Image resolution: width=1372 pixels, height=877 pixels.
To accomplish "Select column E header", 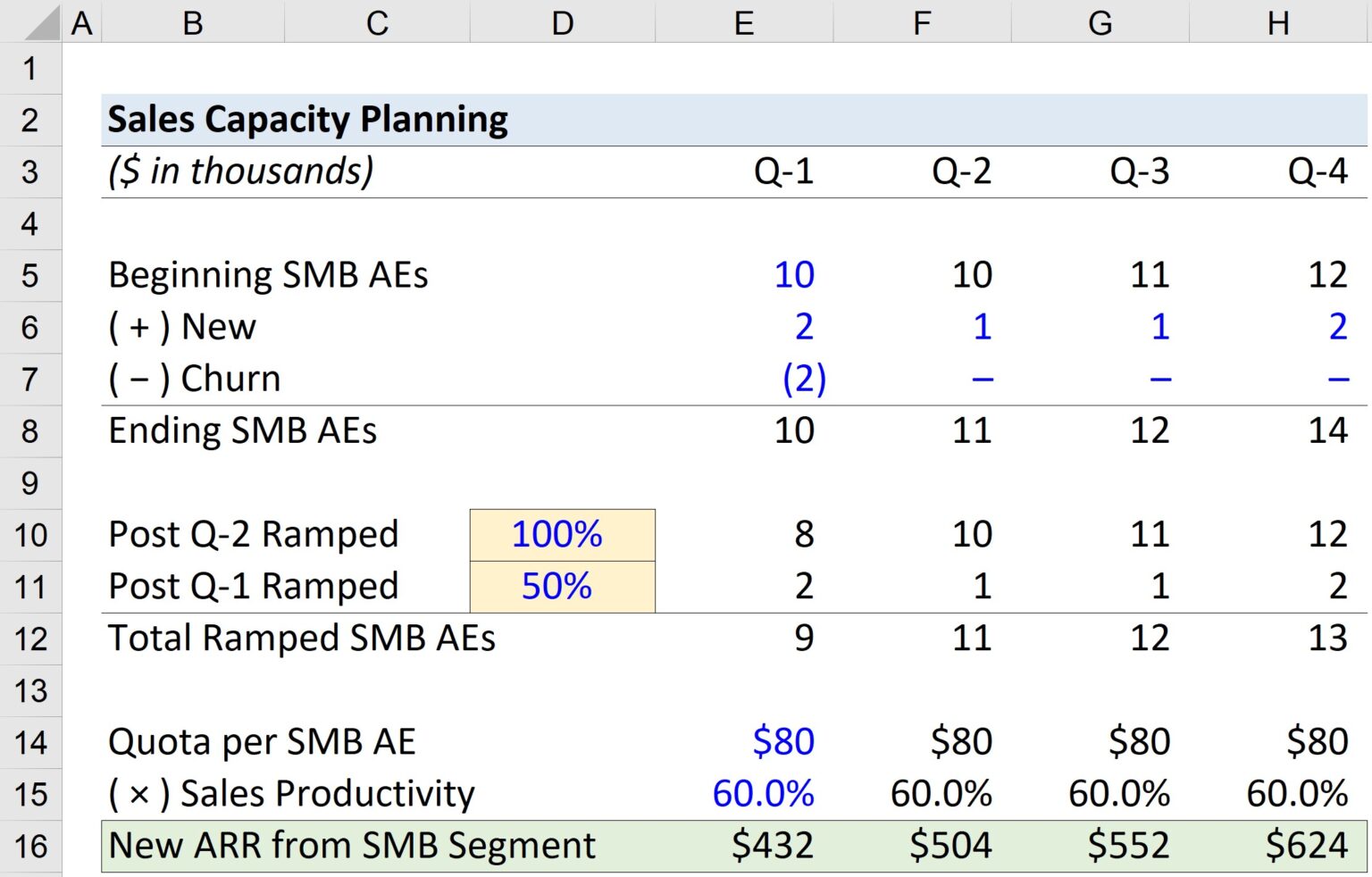I will 743,22.
